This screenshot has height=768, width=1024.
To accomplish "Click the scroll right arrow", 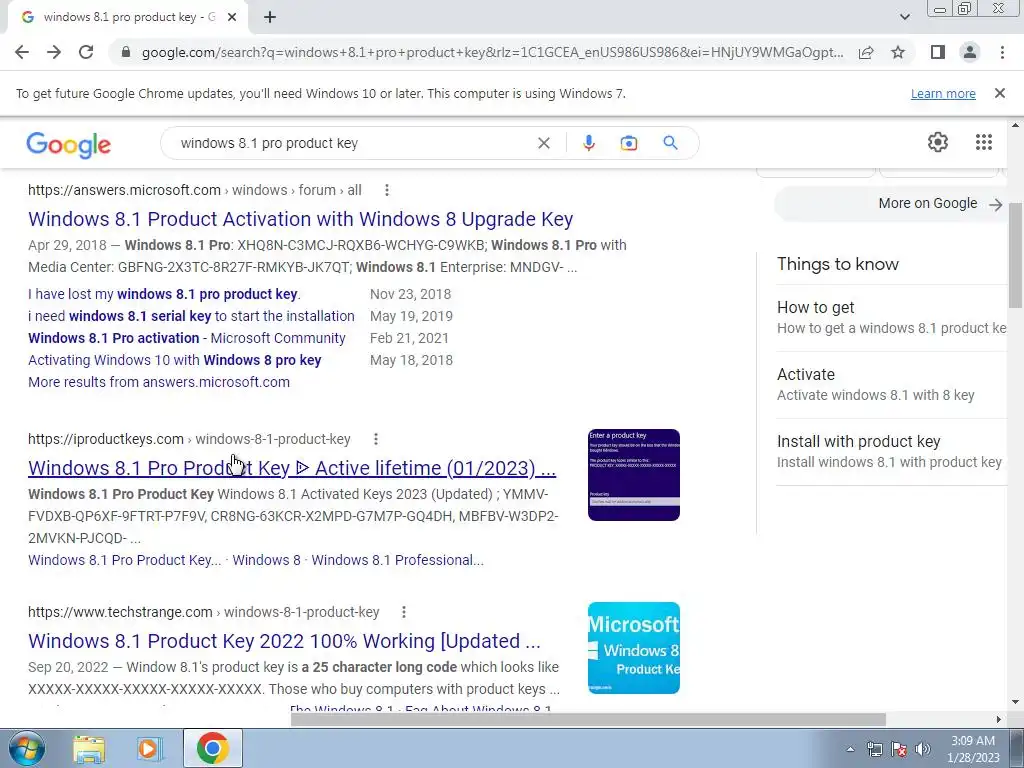I will (998, 719).
